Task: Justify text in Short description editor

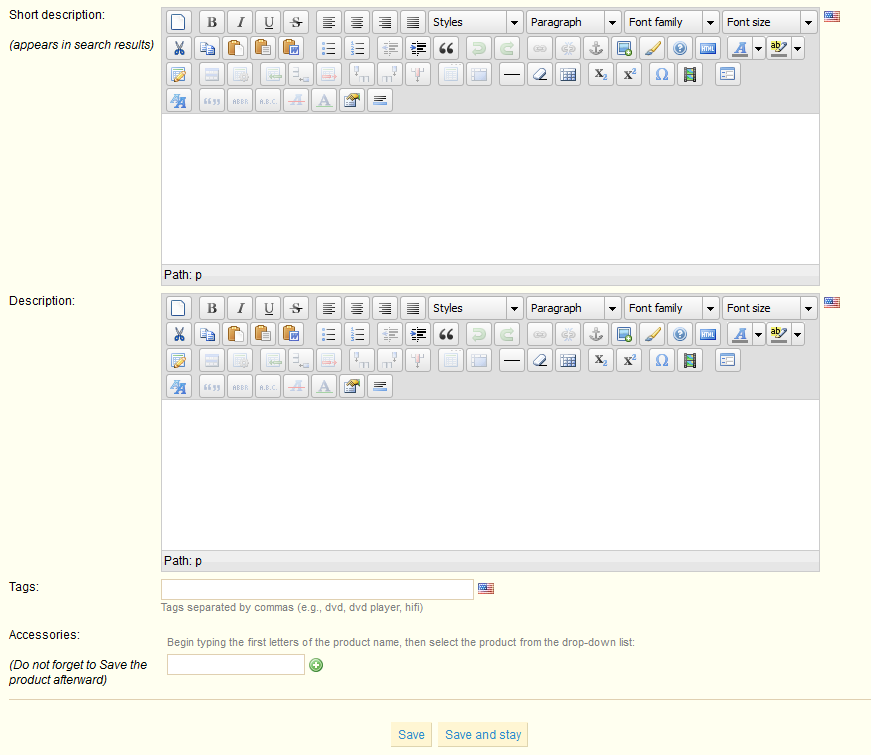Action: [413, 22]
